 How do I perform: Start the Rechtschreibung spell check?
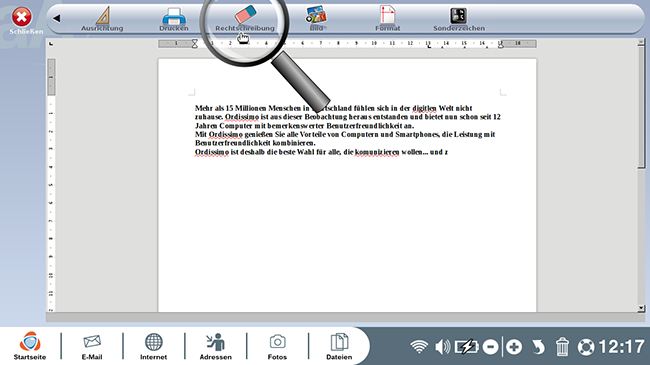(x=245, y=19)
